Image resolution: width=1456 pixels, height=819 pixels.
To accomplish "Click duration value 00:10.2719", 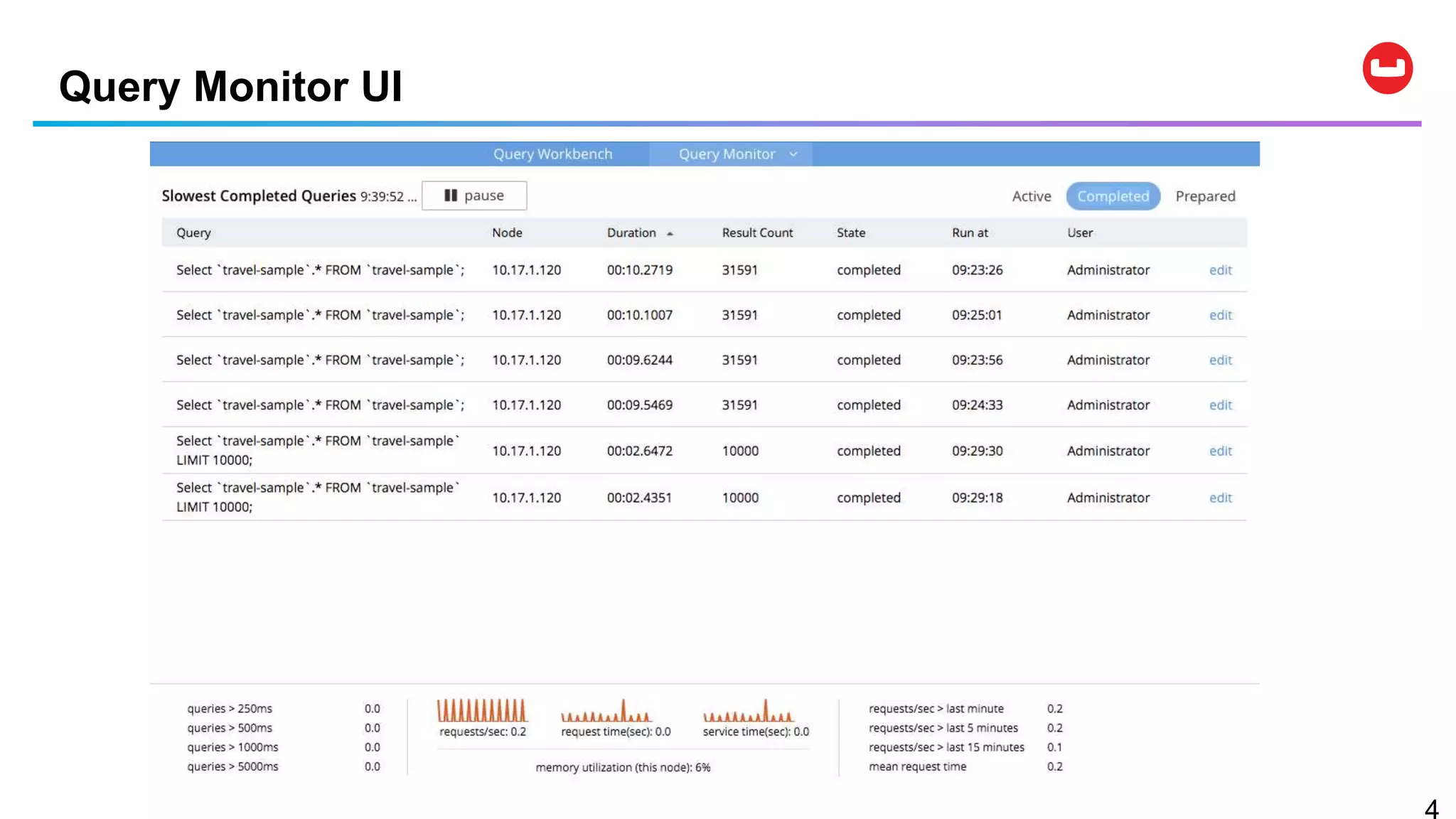I will click(639, 270).
